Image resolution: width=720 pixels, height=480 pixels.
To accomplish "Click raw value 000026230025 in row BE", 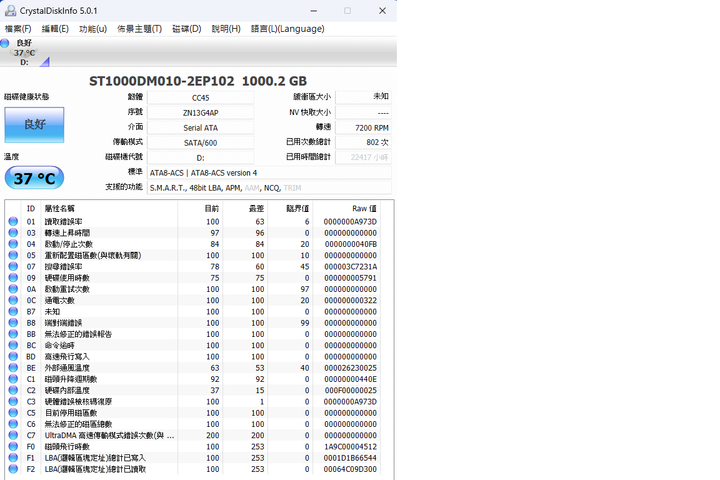I will [350, 368].
